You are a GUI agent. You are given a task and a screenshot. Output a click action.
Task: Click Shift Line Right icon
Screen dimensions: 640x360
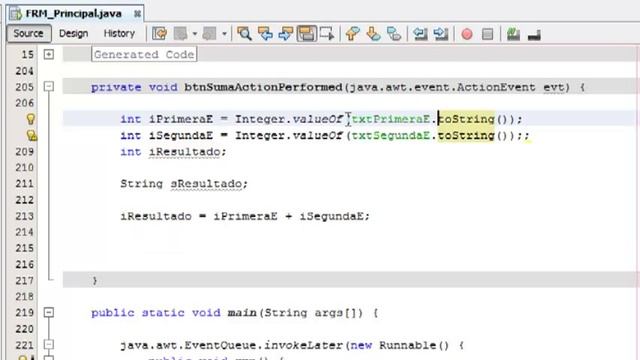pyautogui.click(x=441, y=33)
